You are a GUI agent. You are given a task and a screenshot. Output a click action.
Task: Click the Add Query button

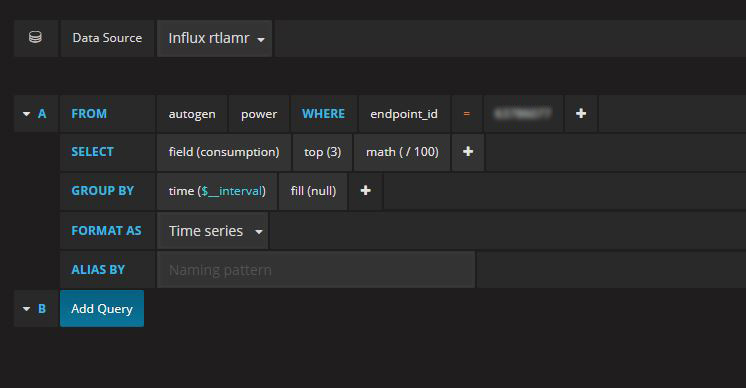[102, 309]
